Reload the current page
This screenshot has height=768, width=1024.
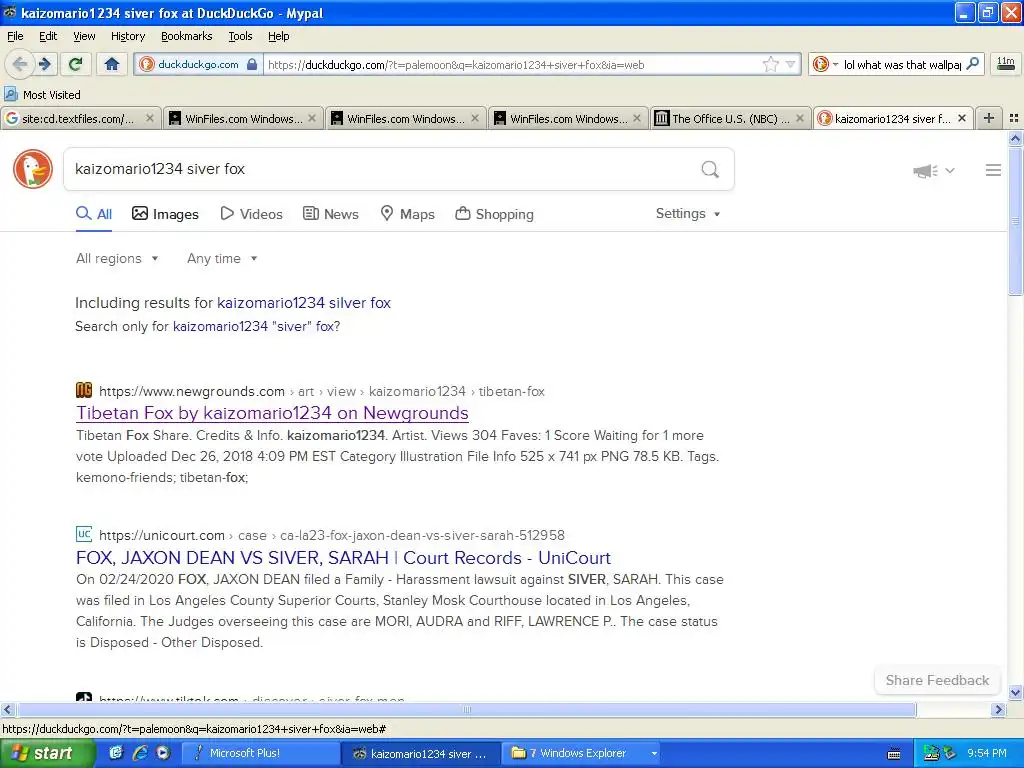point(75,64)
